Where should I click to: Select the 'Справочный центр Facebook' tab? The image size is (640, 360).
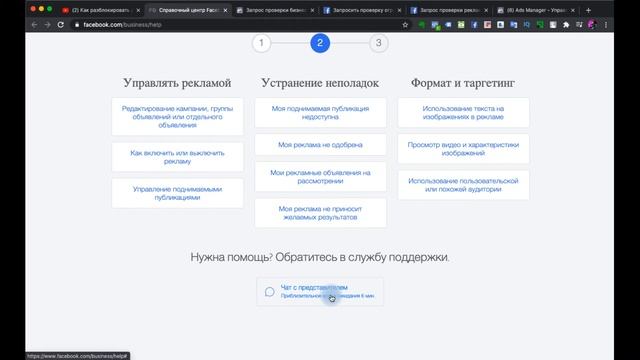point(188,10)
